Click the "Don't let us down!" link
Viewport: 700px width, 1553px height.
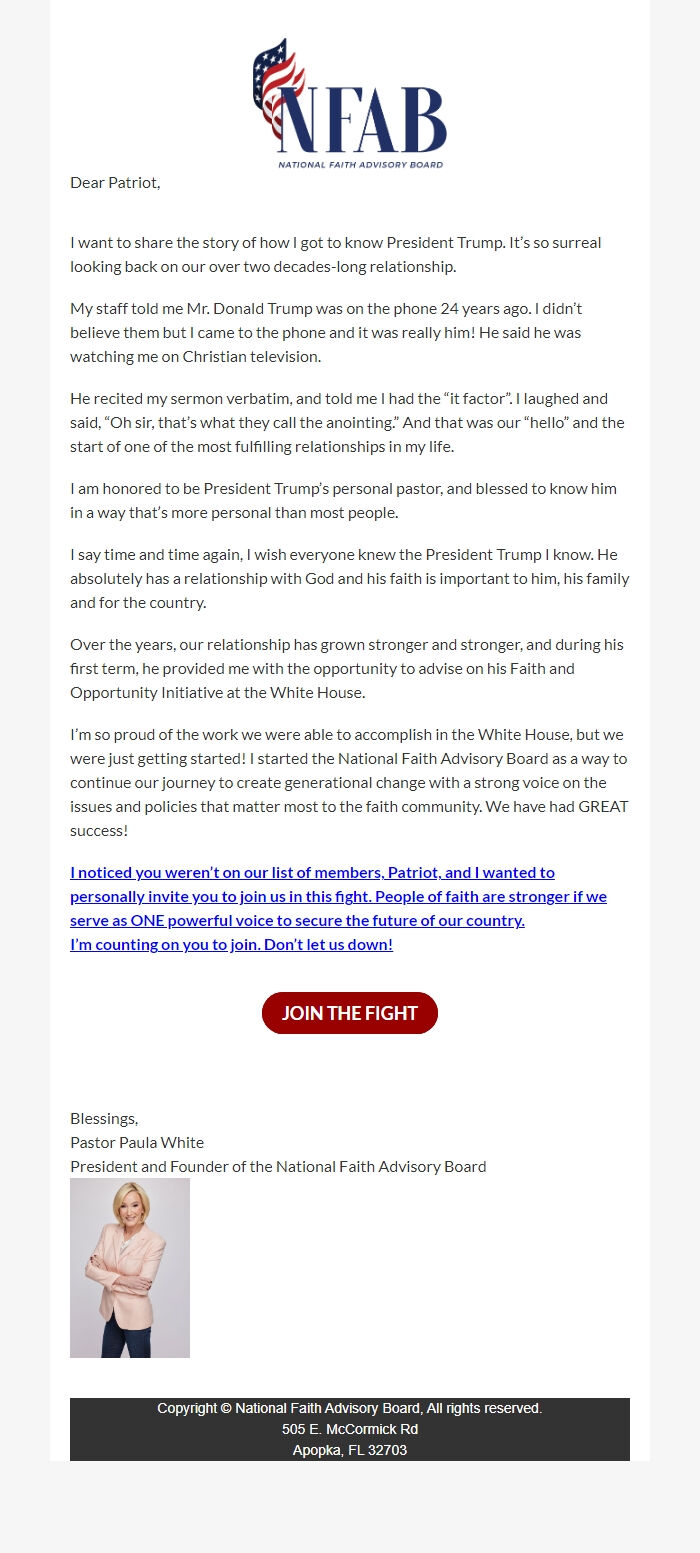(330, 944)
